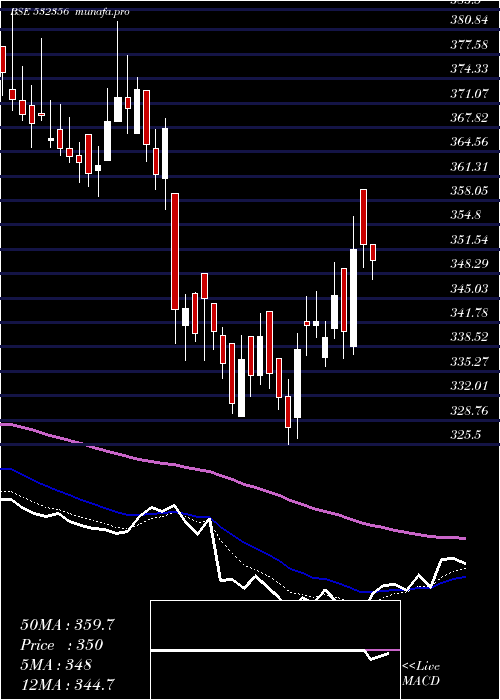Select the 364.56 price axis label
This screenshot has height=700, width=500.
coord(468,142)
